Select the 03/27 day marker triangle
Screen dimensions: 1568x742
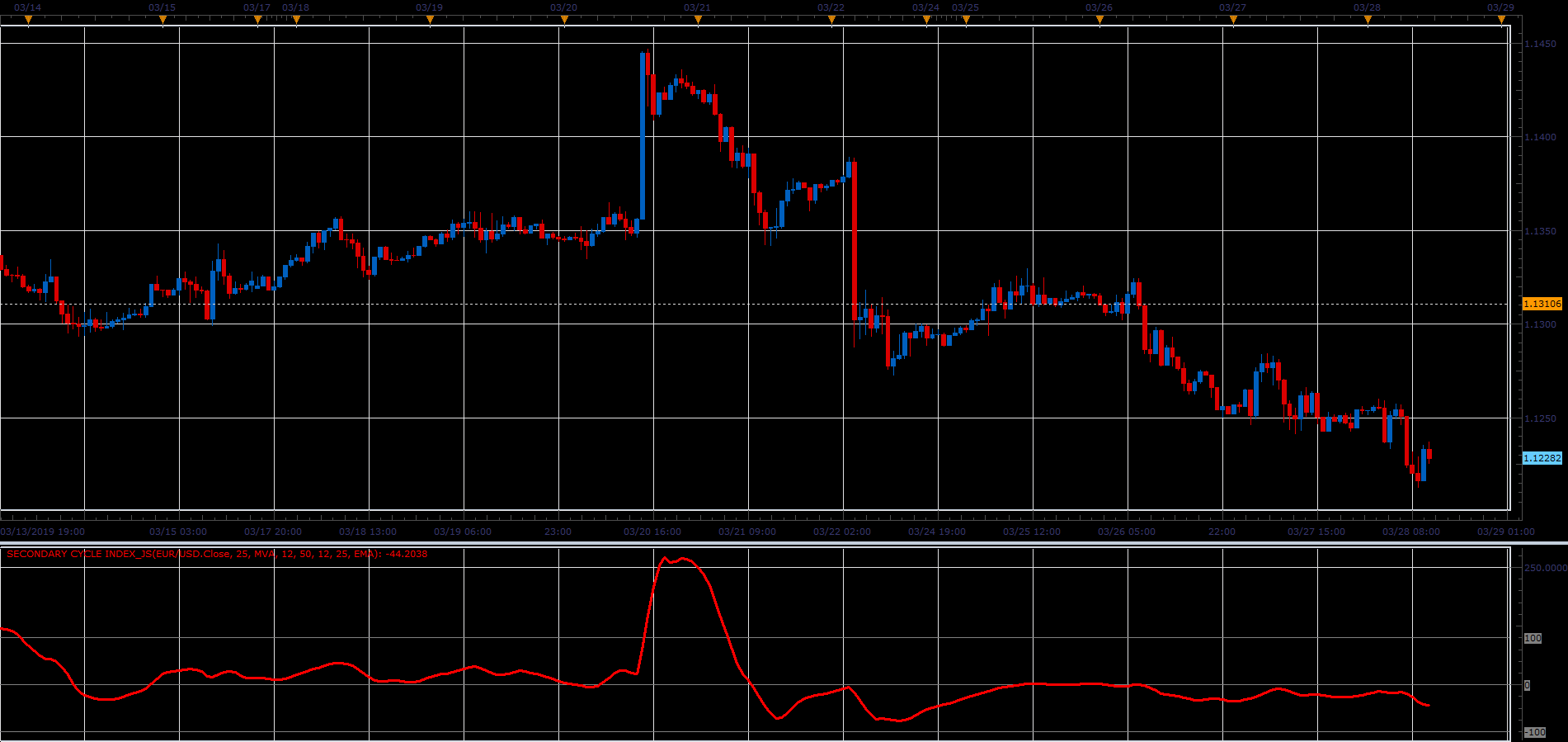pos(1233,21)
